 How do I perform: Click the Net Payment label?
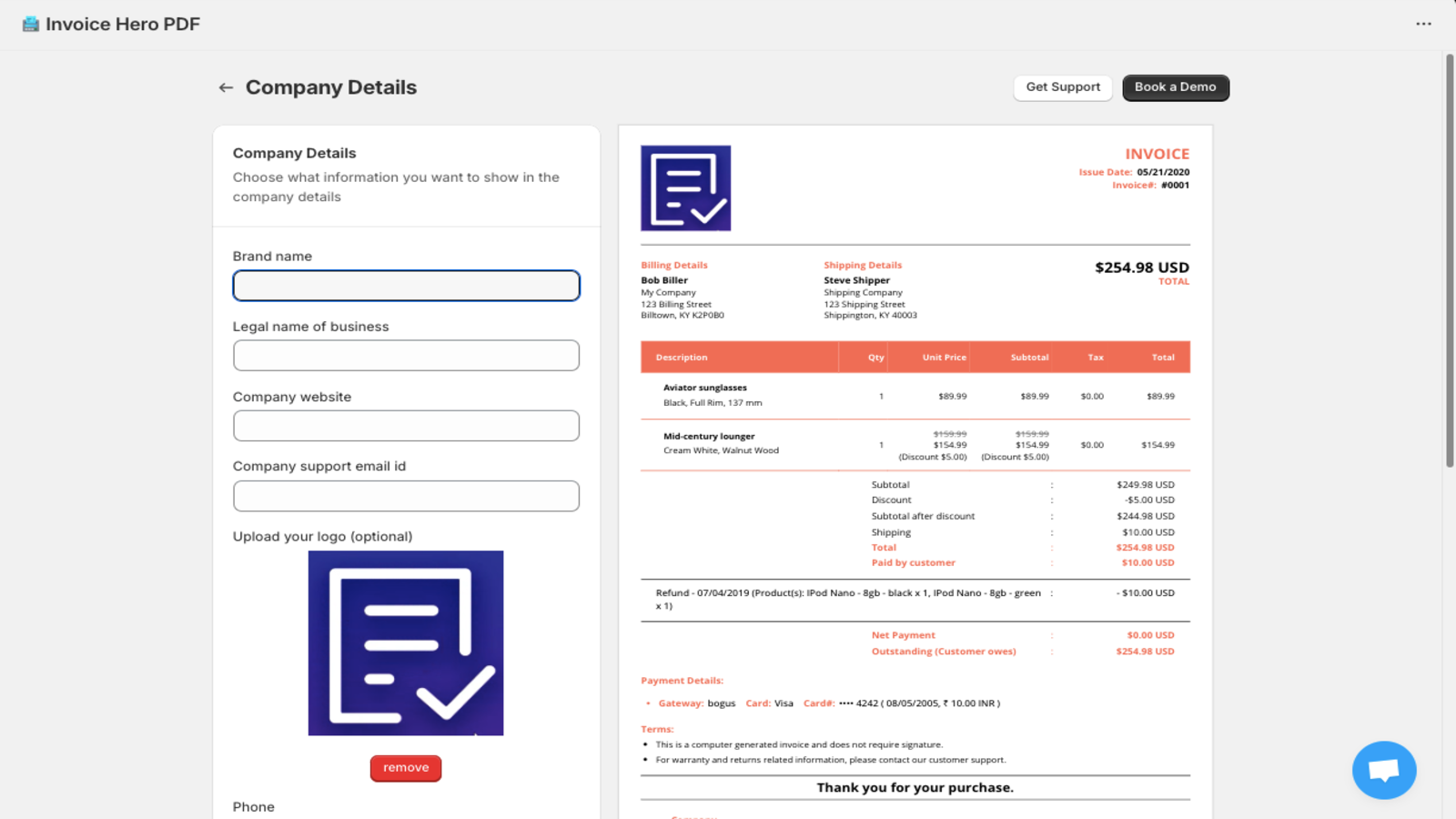coord(903,635)
